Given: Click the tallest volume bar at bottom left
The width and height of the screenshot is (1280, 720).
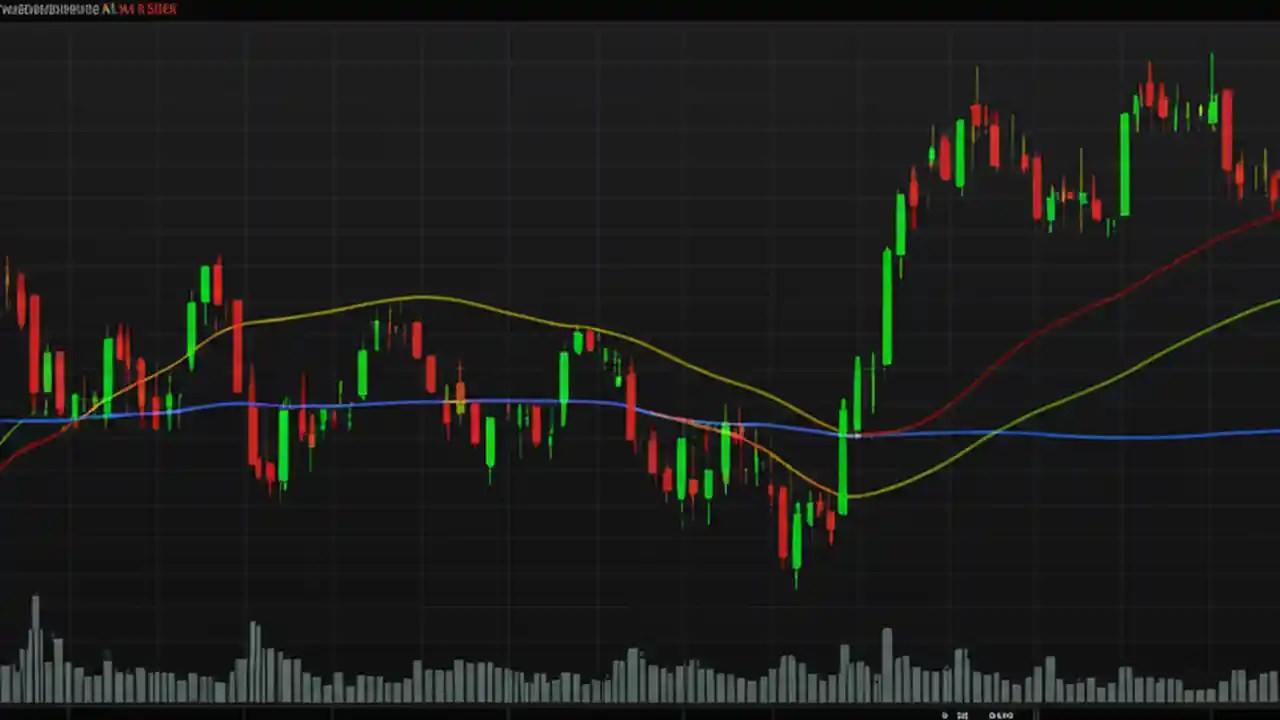Looking at the screenshot, I should click(x=35, y=650).
